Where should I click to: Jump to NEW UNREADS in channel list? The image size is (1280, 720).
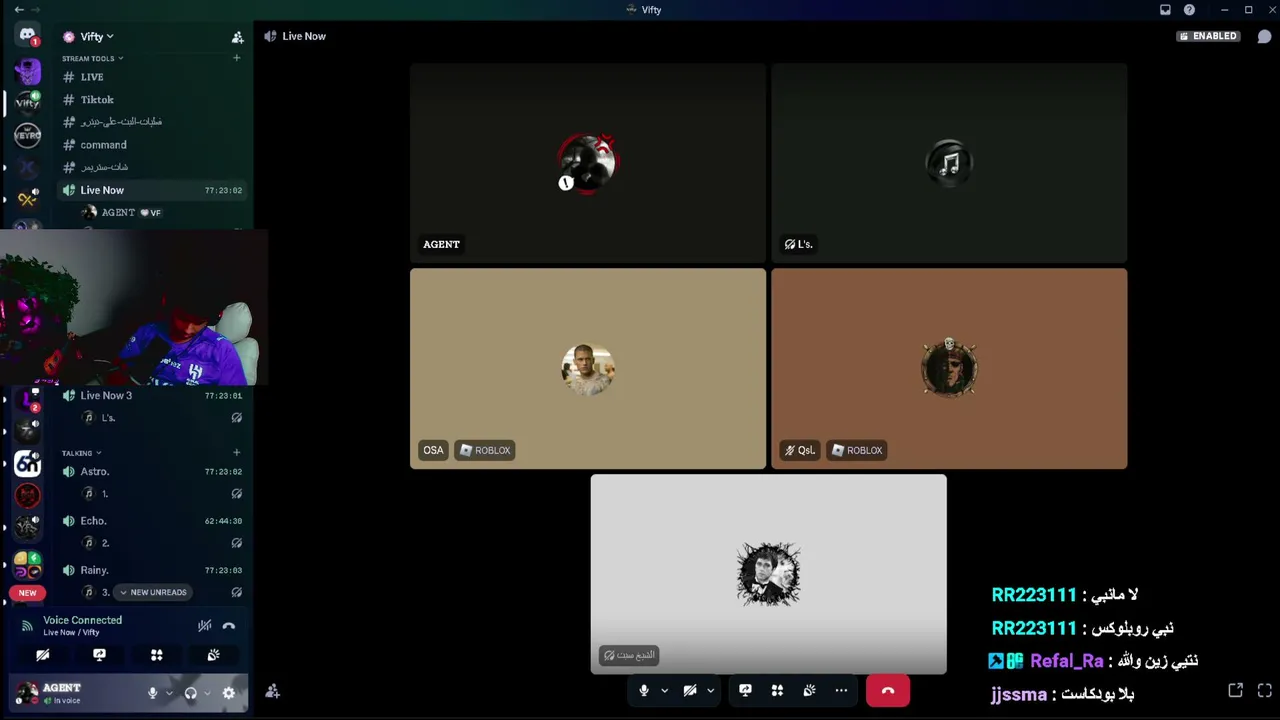tap(152, 593)
